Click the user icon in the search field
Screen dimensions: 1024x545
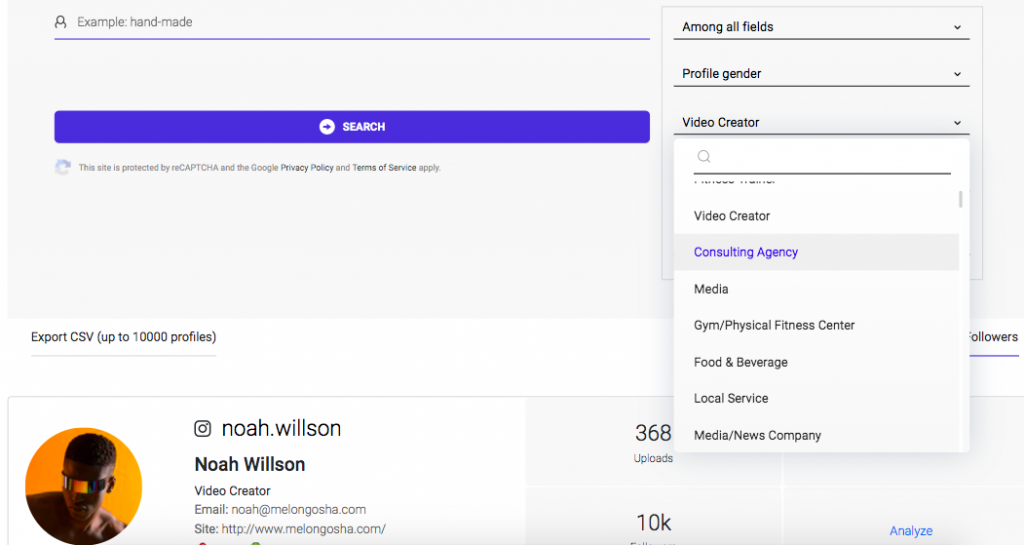pos(60,22)
